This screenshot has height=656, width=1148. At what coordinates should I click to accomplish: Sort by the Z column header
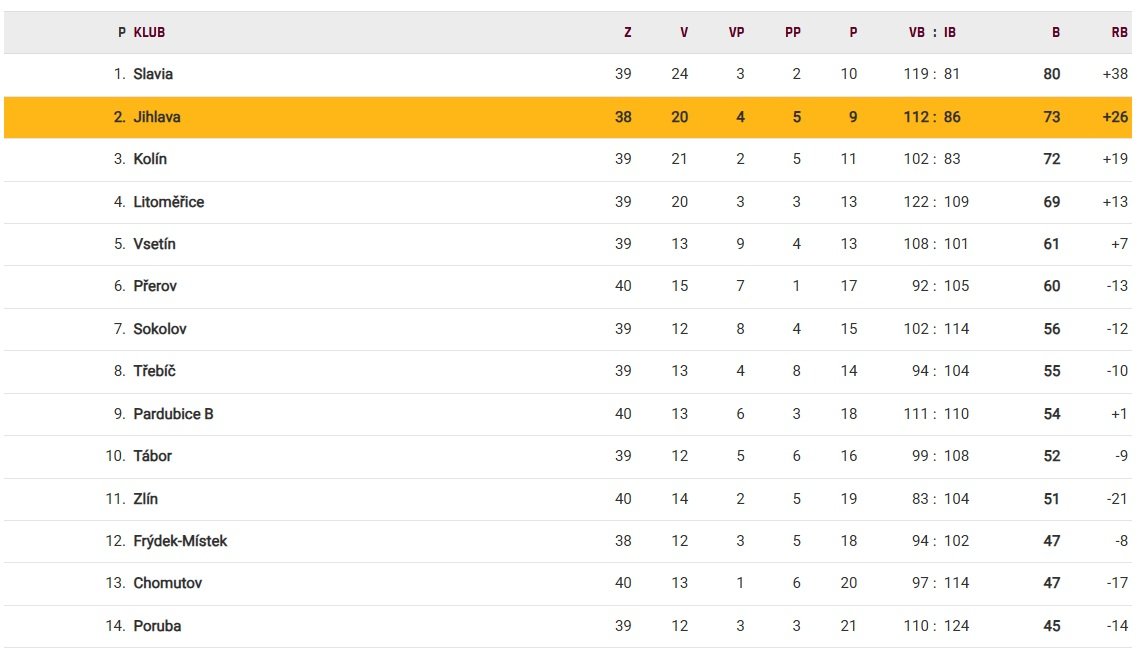627,32
